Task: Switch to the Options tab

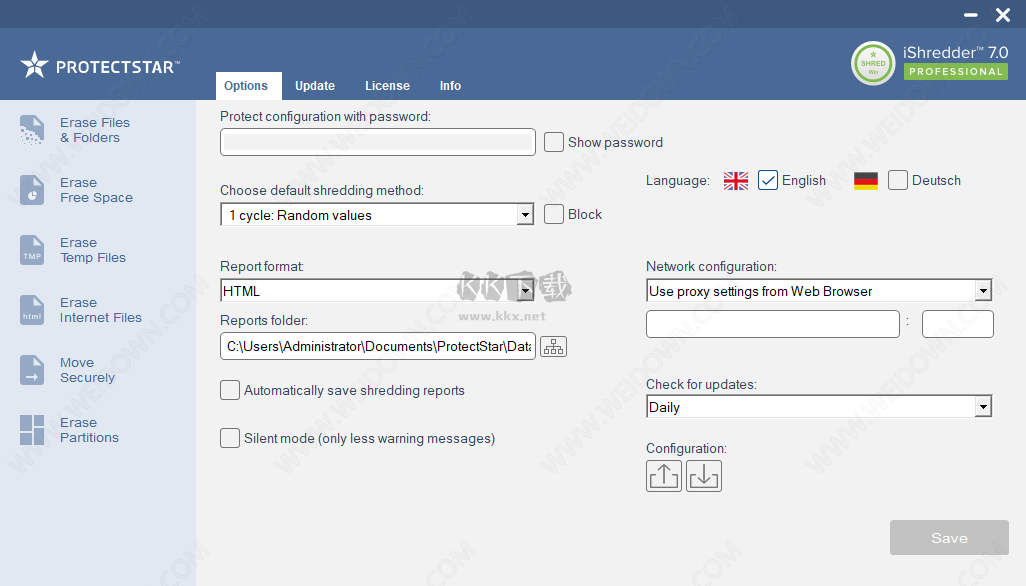Action: (249, 86)
